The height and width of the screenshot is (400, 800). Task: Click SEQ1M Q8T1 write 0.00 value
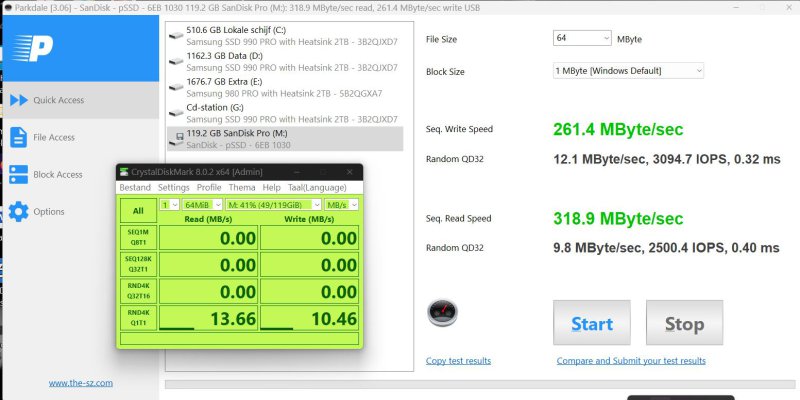309,238
